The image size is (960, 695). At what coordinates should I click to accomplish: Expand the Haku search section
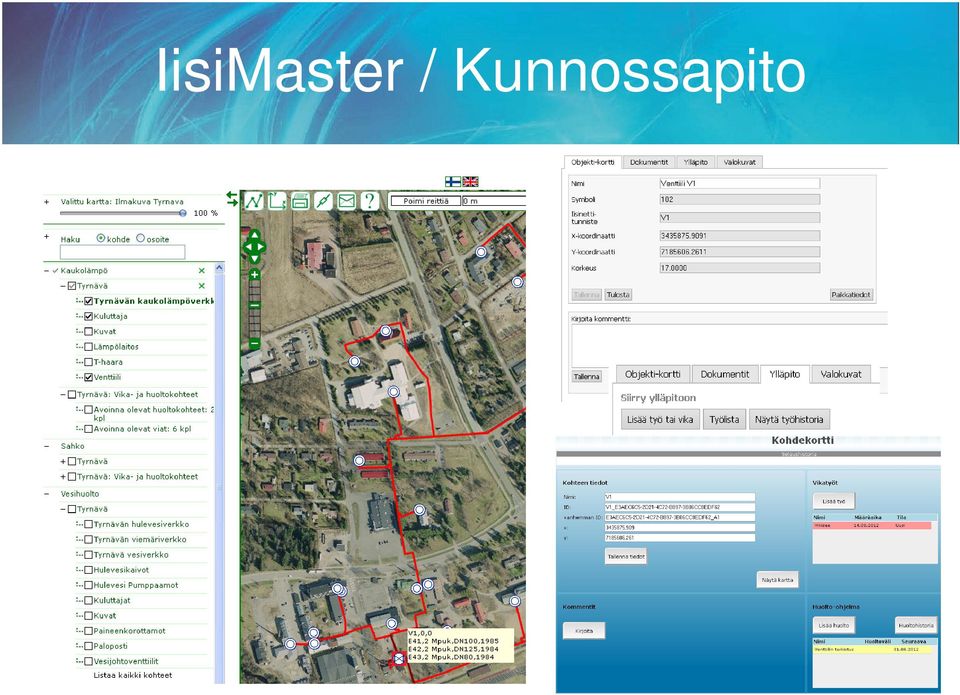tap(47, 236)
